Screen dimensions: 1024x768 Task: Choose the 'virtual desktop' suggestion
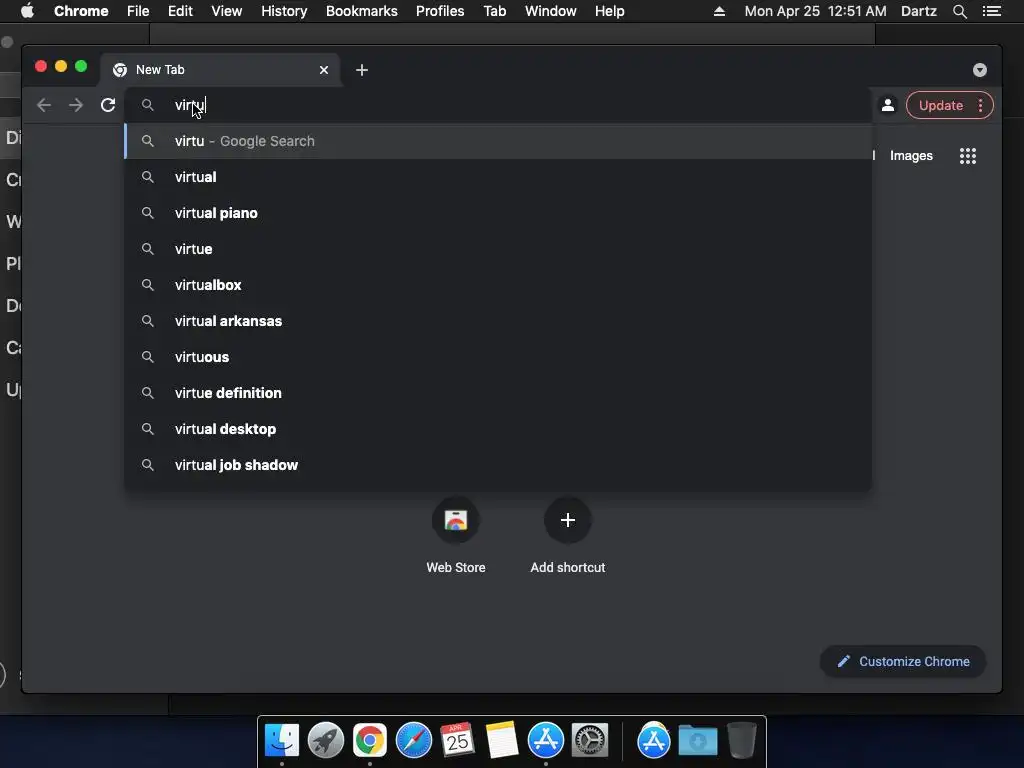click(498, 428)
